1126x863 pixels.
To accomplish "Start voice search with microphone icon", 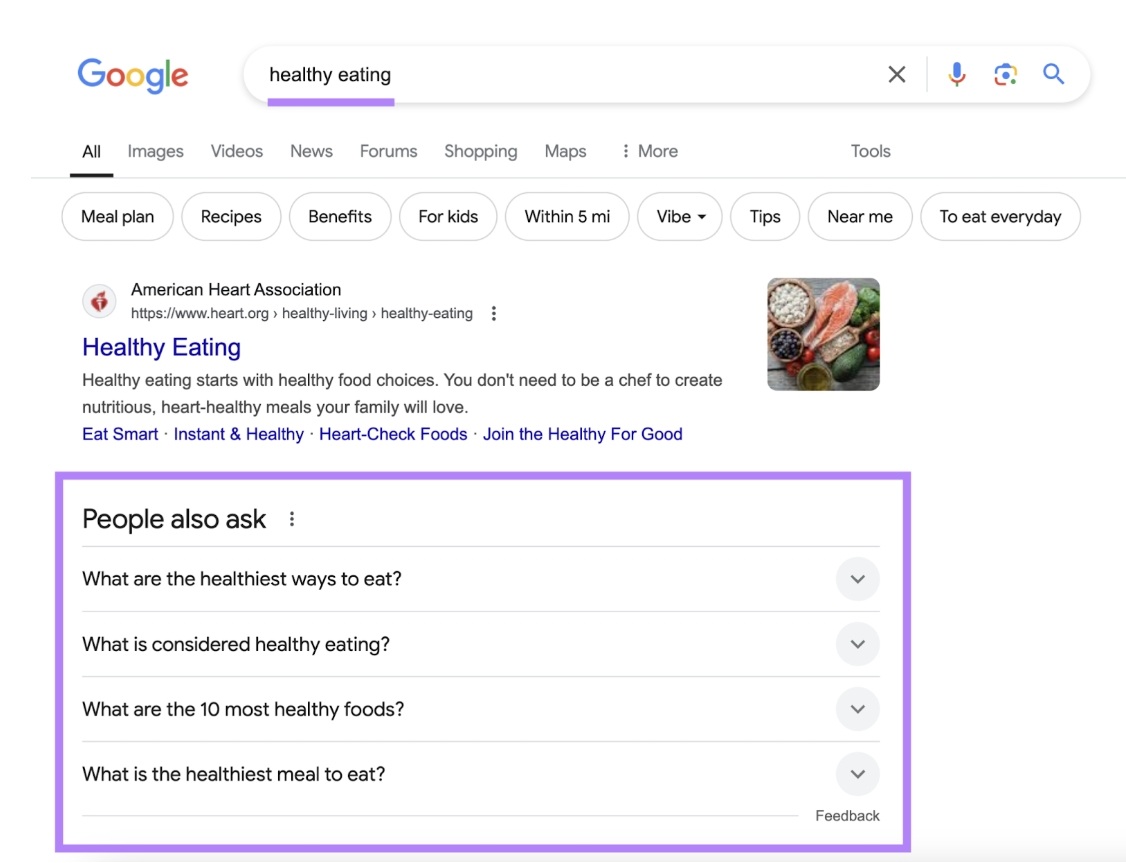I will [x=957, y=74].
